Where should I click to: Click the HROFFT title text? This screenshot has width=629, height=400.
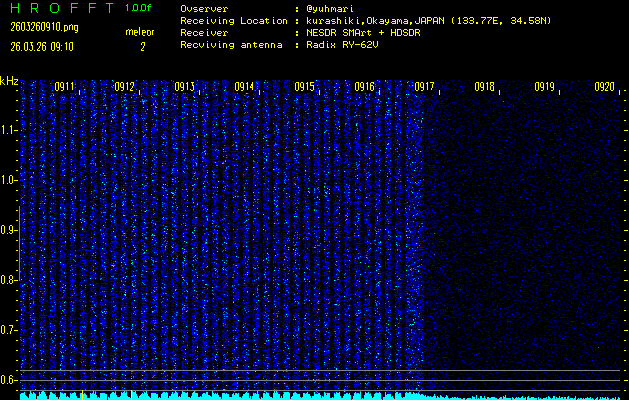pyautogui.click(x=62, y=8)
